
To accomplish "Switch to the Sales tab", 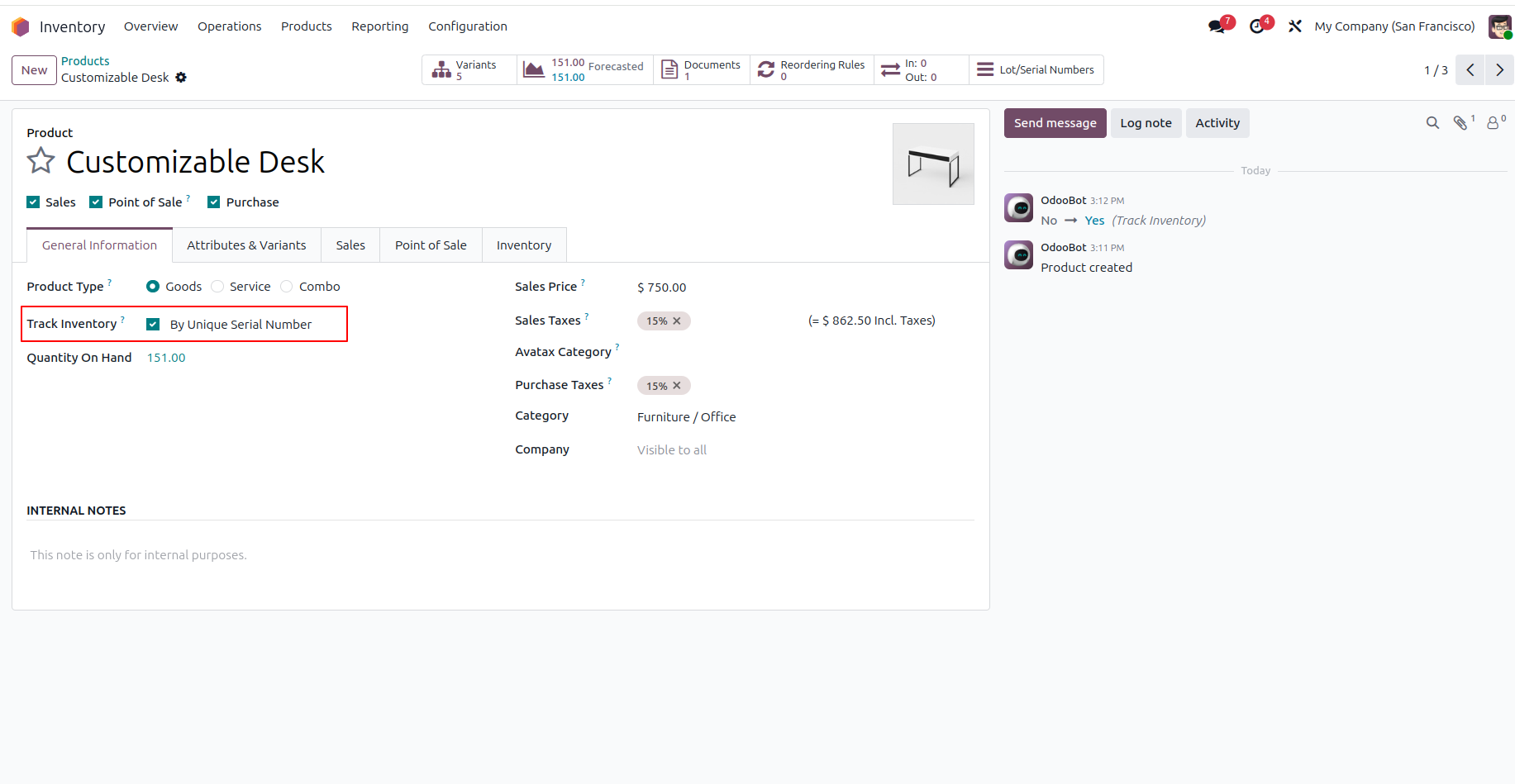I will (x=350, y=245).
